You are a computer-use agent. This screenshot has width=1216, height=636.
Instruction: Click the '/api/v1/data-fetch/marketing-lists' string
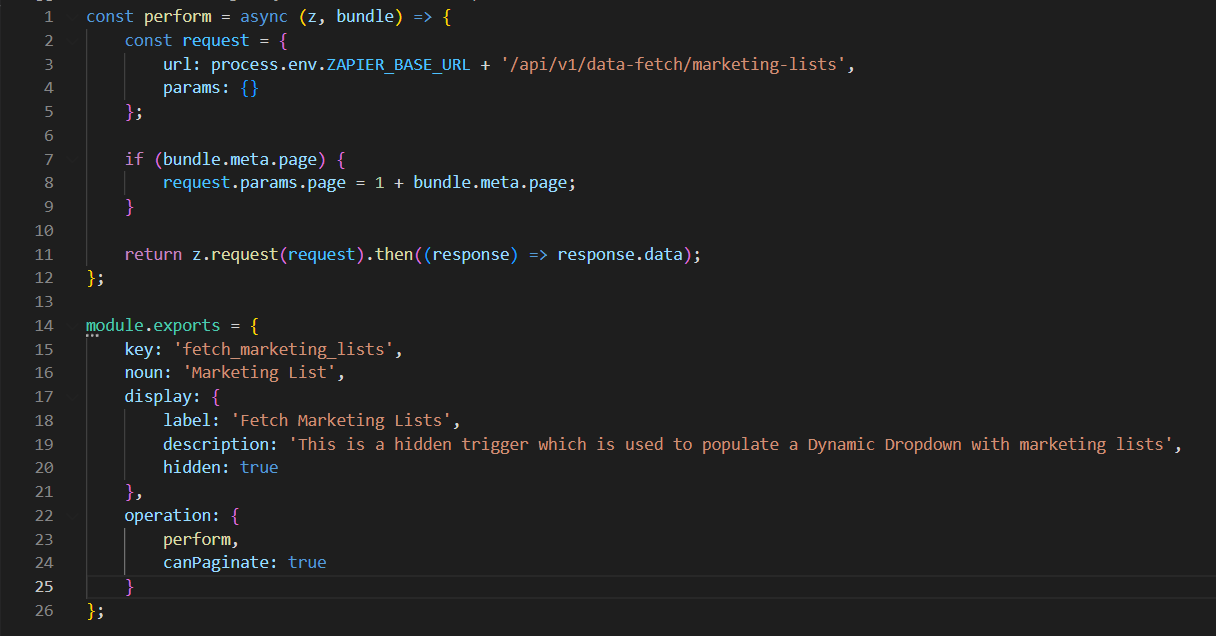(x=673, y=64)
